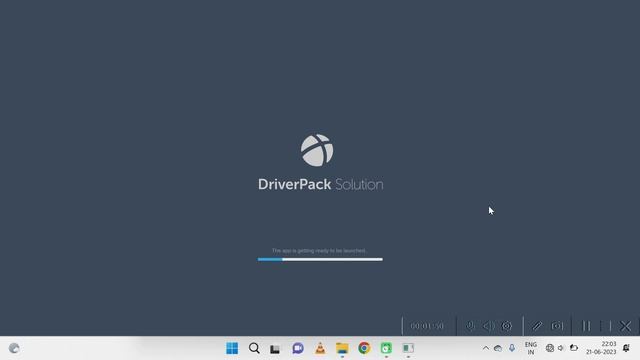Open File Explorer from the taskbar
This screenshot has width=640, height=360.
342,348
